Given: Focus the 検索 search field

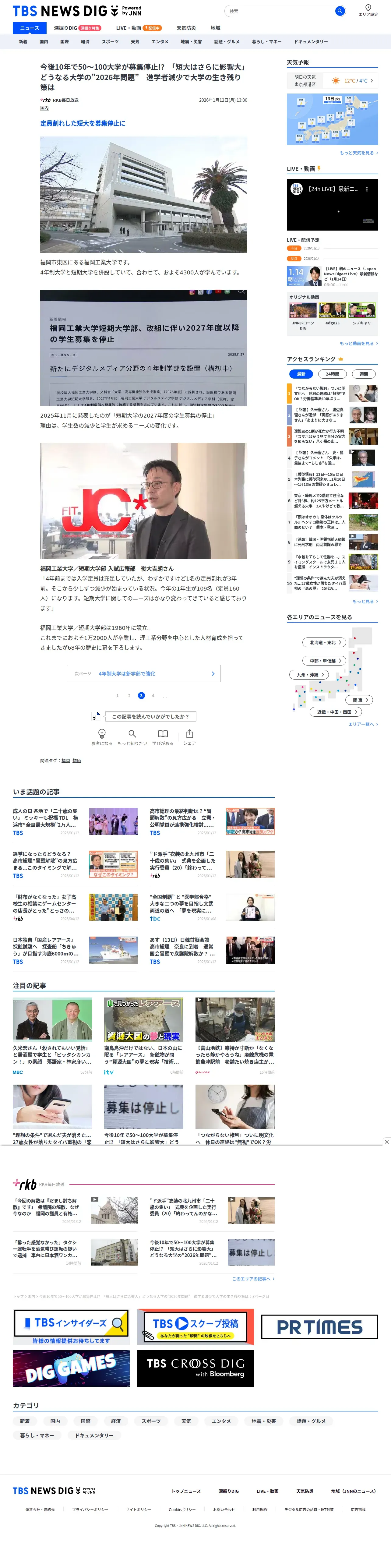Looking at the screenshot, I should pyautogui.click(x=280, y=11).
